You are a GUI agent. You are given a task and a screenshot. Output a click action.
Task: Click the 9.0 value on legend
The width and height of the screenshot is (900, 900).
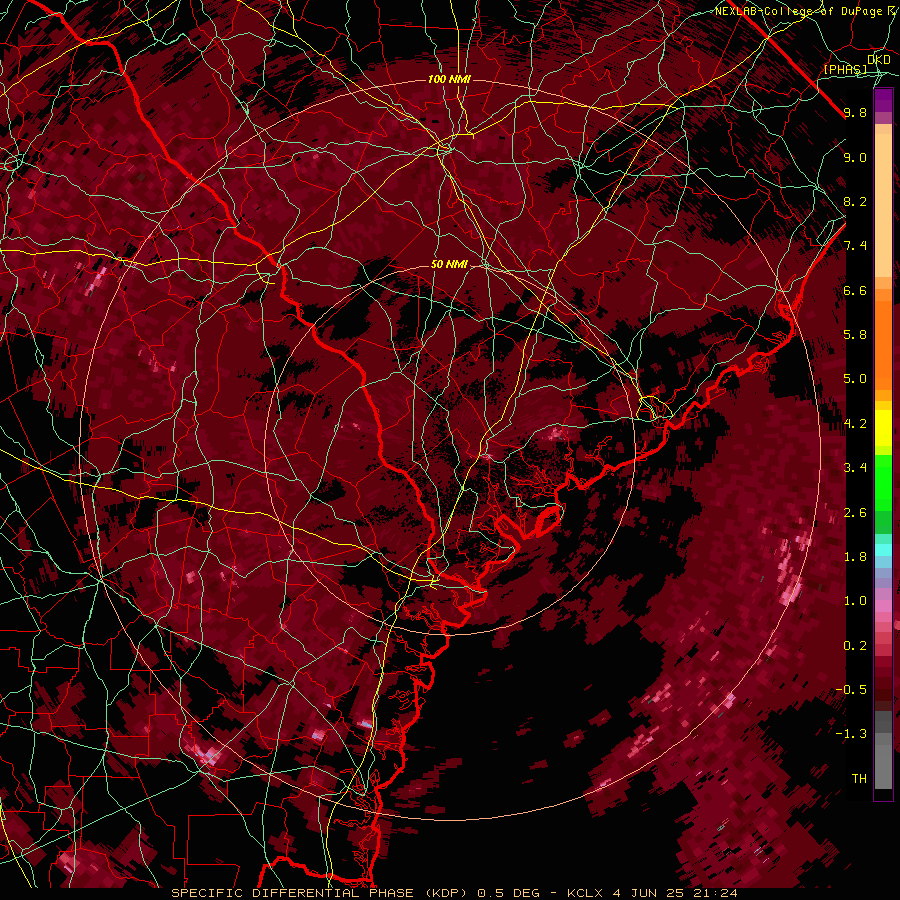pos(855,157)
